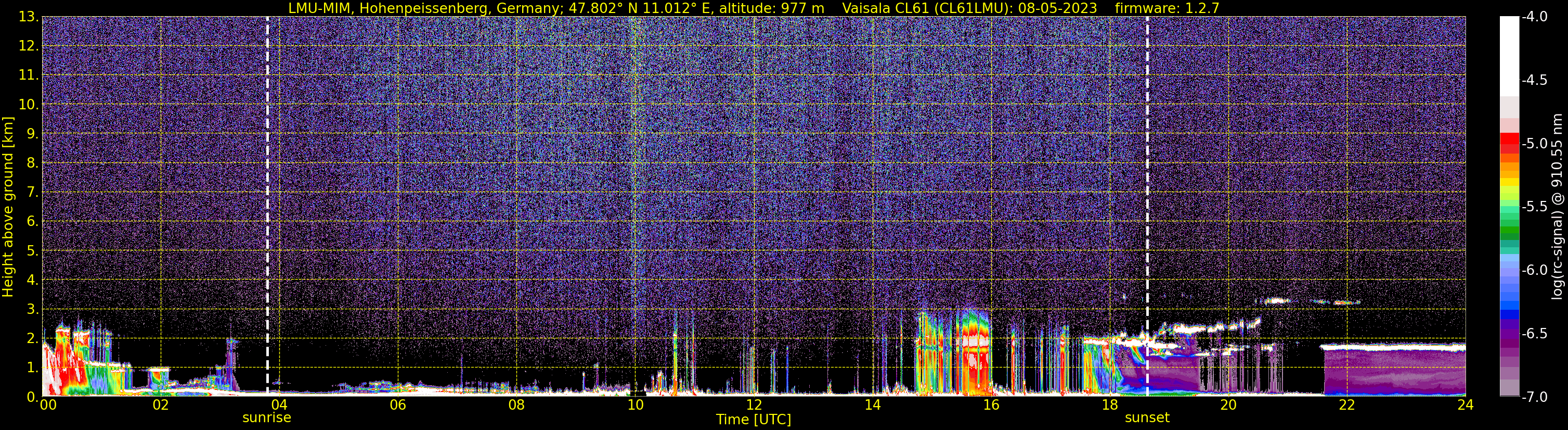Click the colorbar tick label '-4.5'
This screenshot has height=430, width=1568.
tap(1534, 80)
